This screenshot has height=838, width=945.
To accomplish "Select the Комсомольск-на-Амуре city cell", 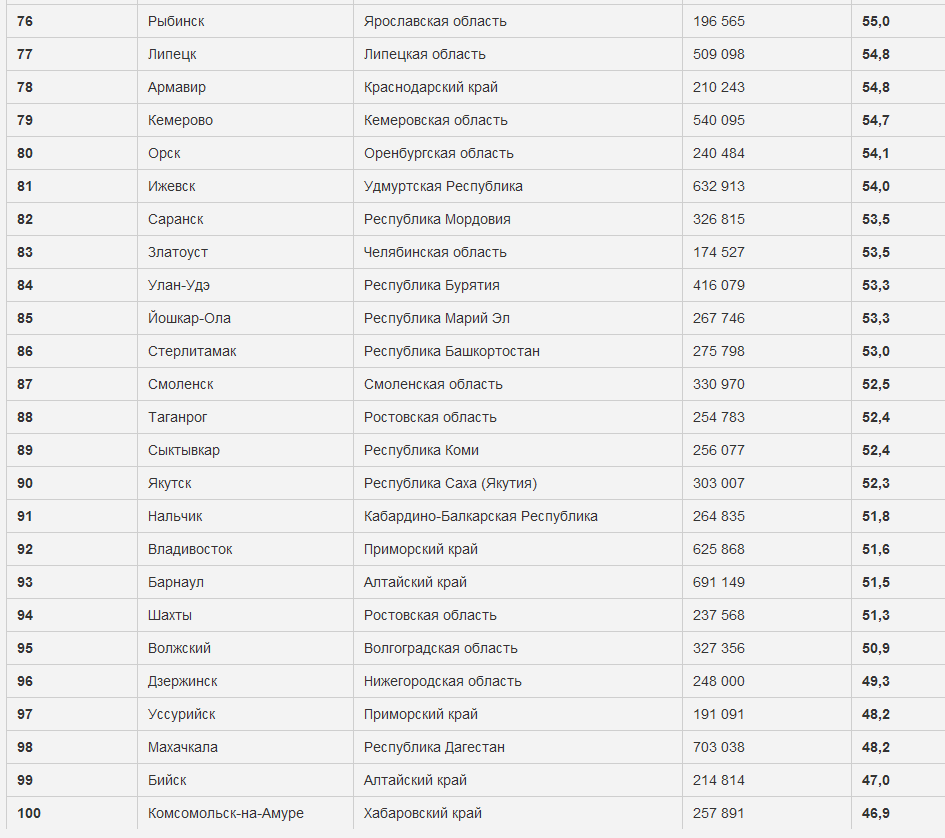I will [x=225, y=813].
